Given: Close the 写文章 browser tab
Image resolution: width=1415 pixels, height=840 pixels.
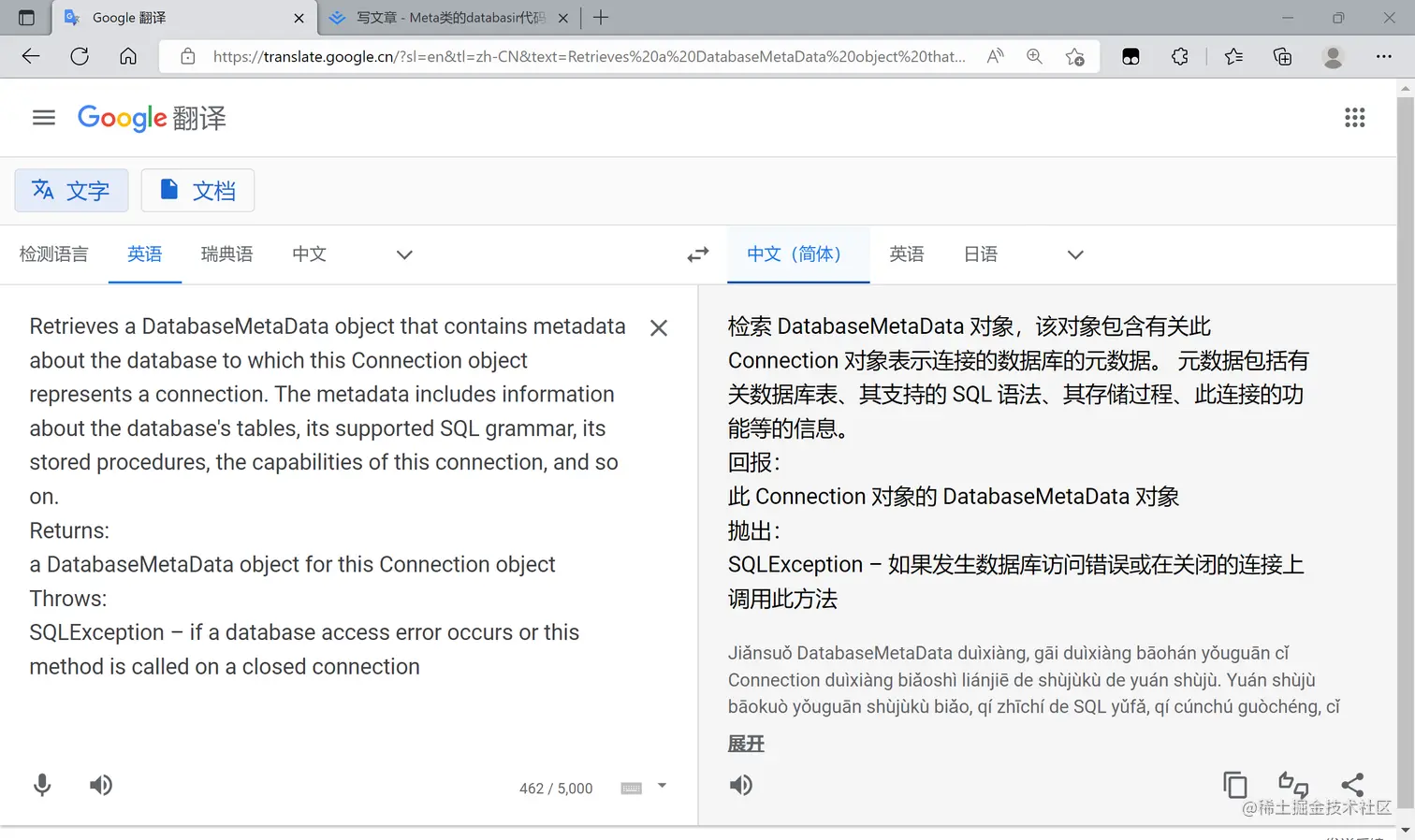Looking at the screenshot, I should click(x=563, y=18).
